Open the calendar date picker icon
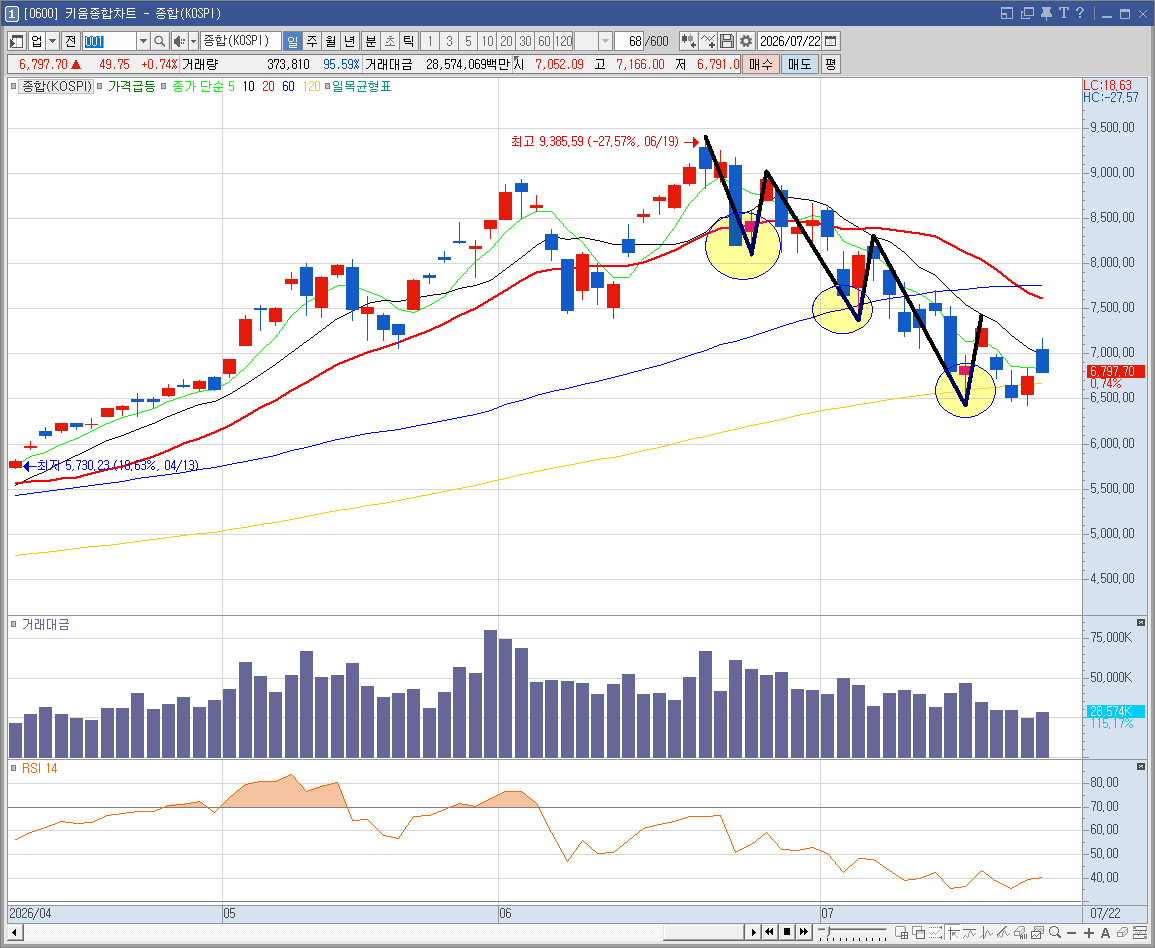The width and height of the screenshot is (1155, 948). (x=831, y=41)
